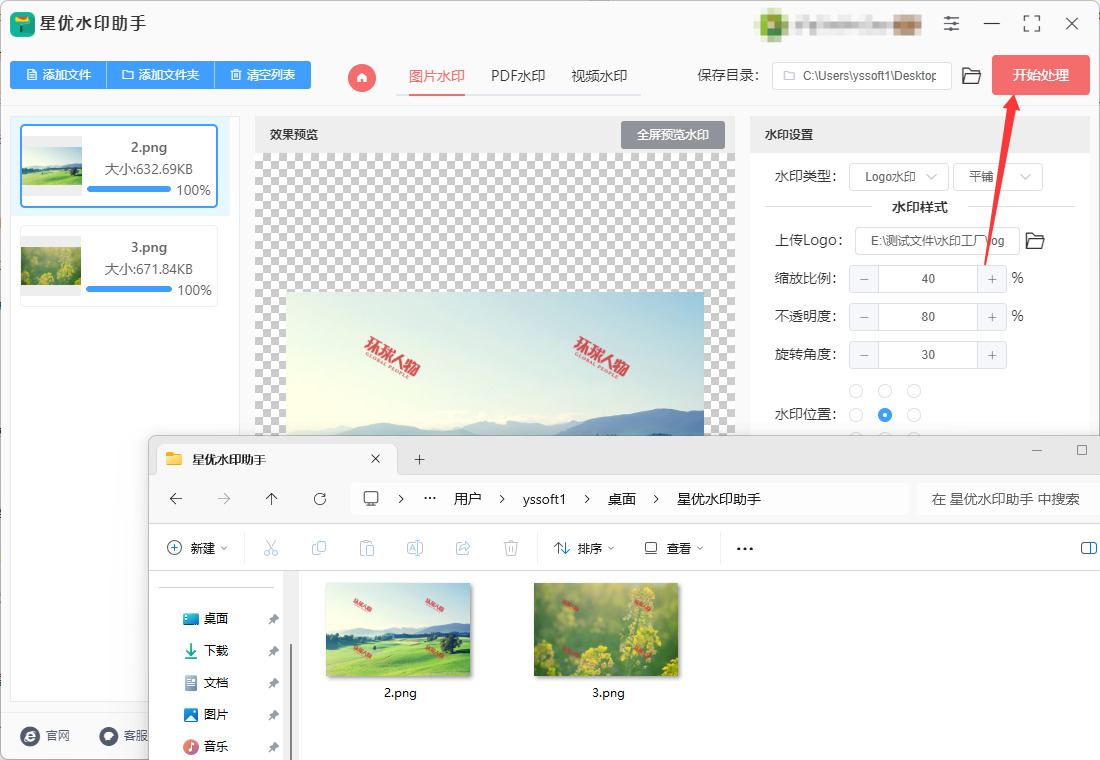This screenshot has height=760, width=1100.
Task: Click the 清空列表 button
Action: [x=262, y=75]
